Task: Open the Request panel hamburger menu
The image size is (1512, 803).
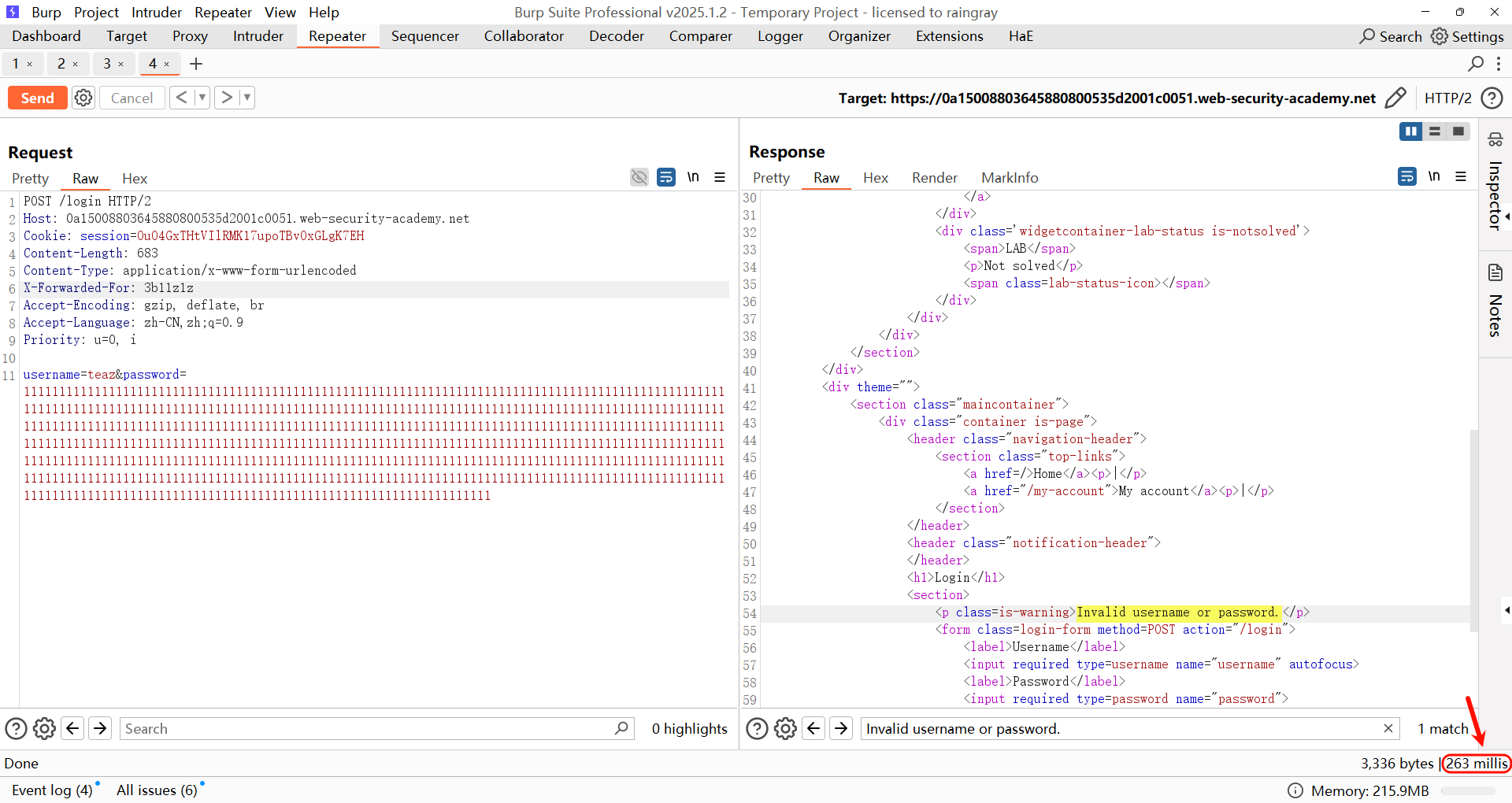Action: 720,177
